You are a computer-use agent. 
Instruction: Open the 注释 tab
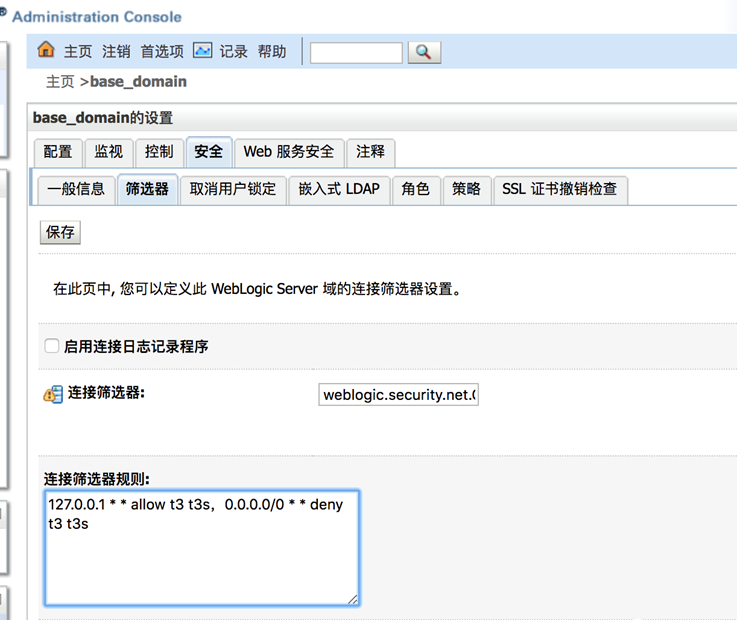click(x=370, y=152)
